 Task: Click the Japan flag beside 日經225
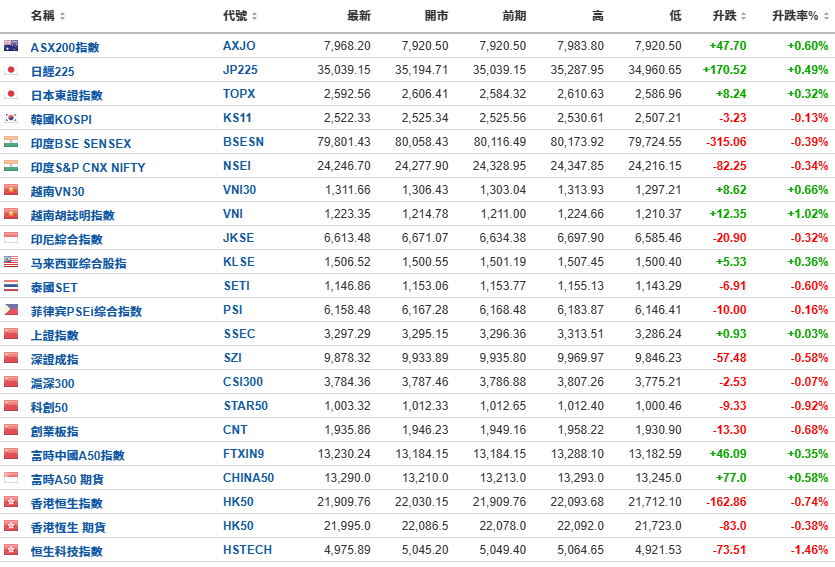(11, 70)
